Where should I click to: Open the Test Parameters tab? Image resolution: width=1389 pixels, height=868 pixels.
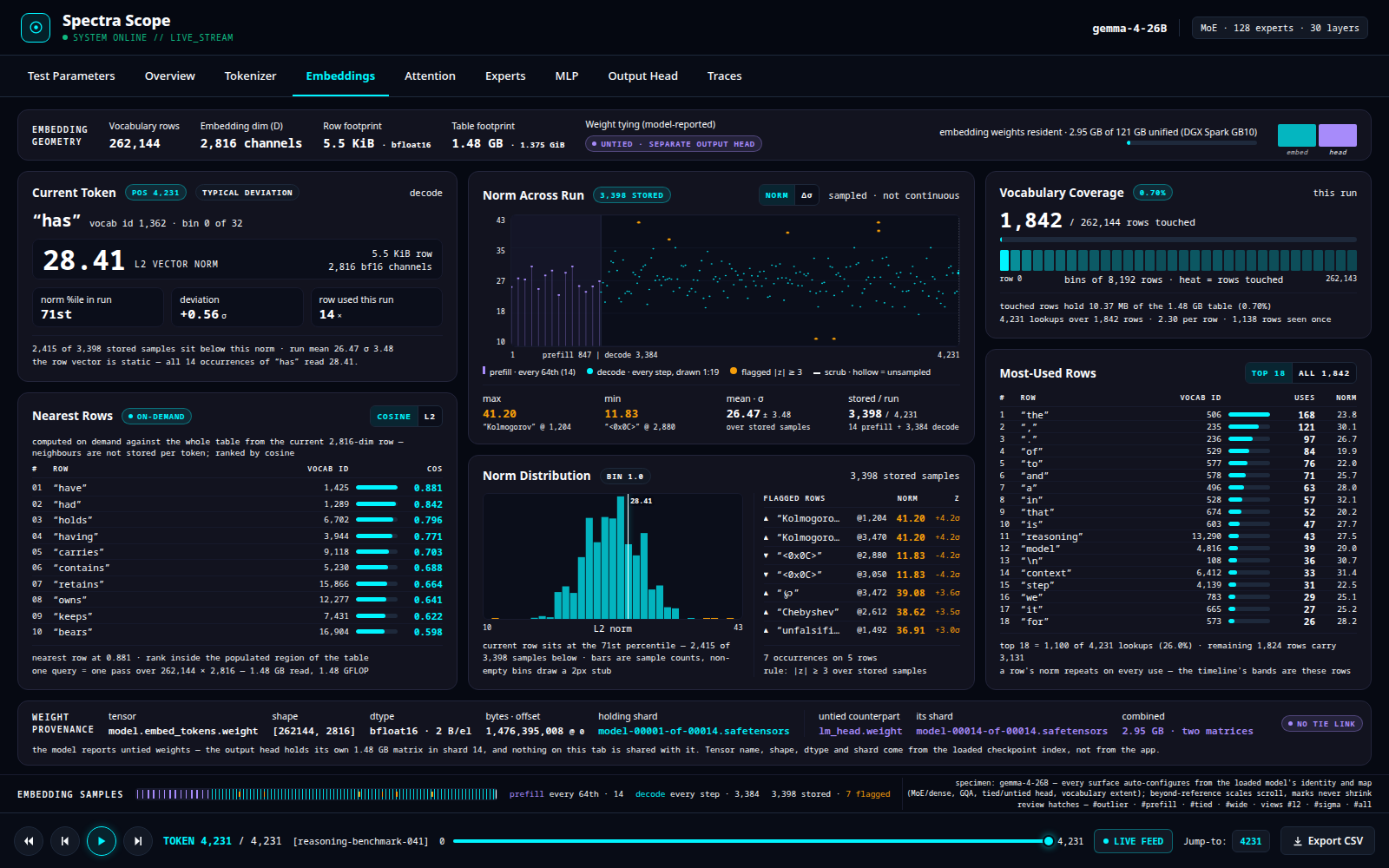[71, 76]
